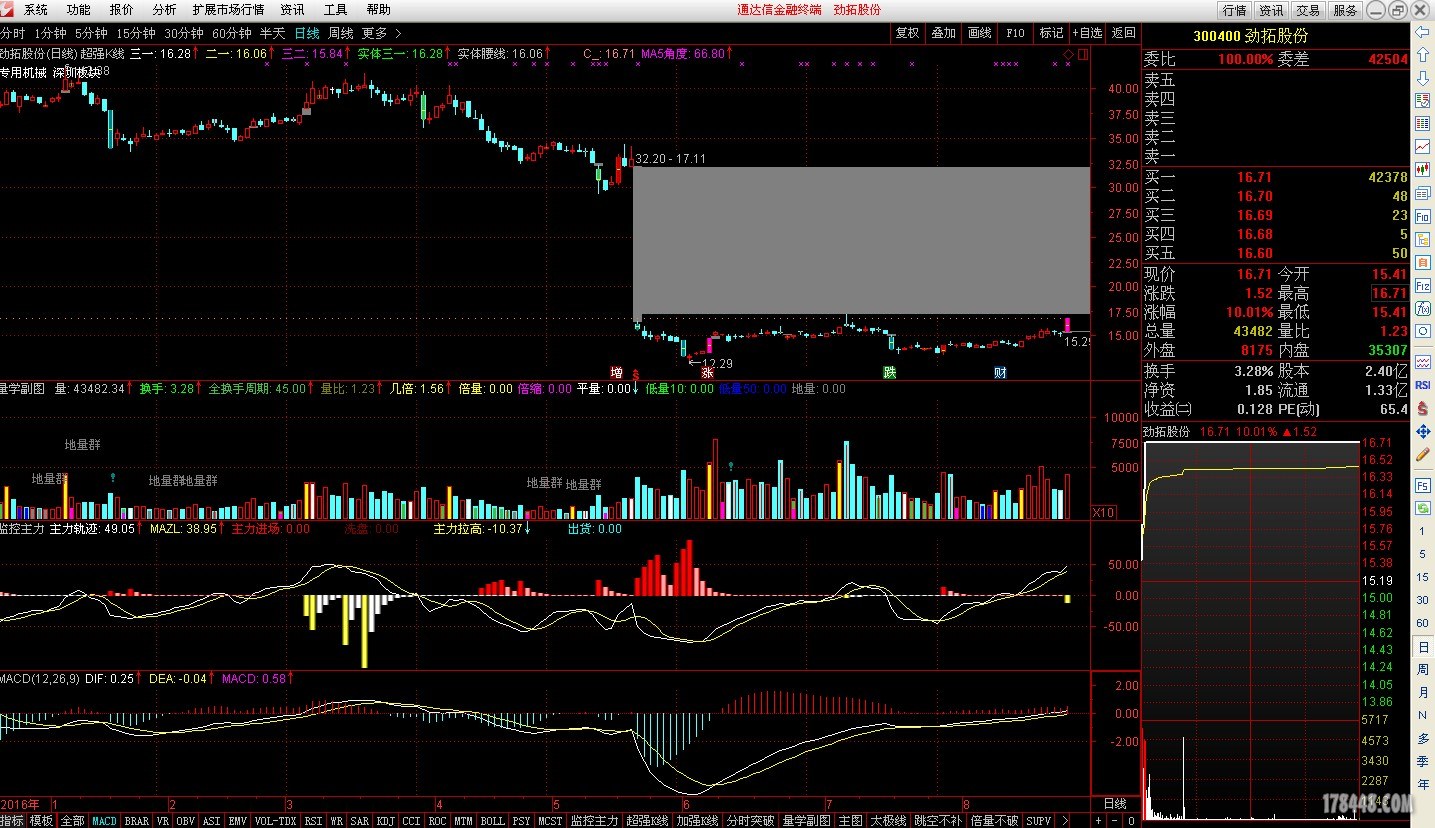Select the four-way move arrows sidebar icon

pos(1422,431)
